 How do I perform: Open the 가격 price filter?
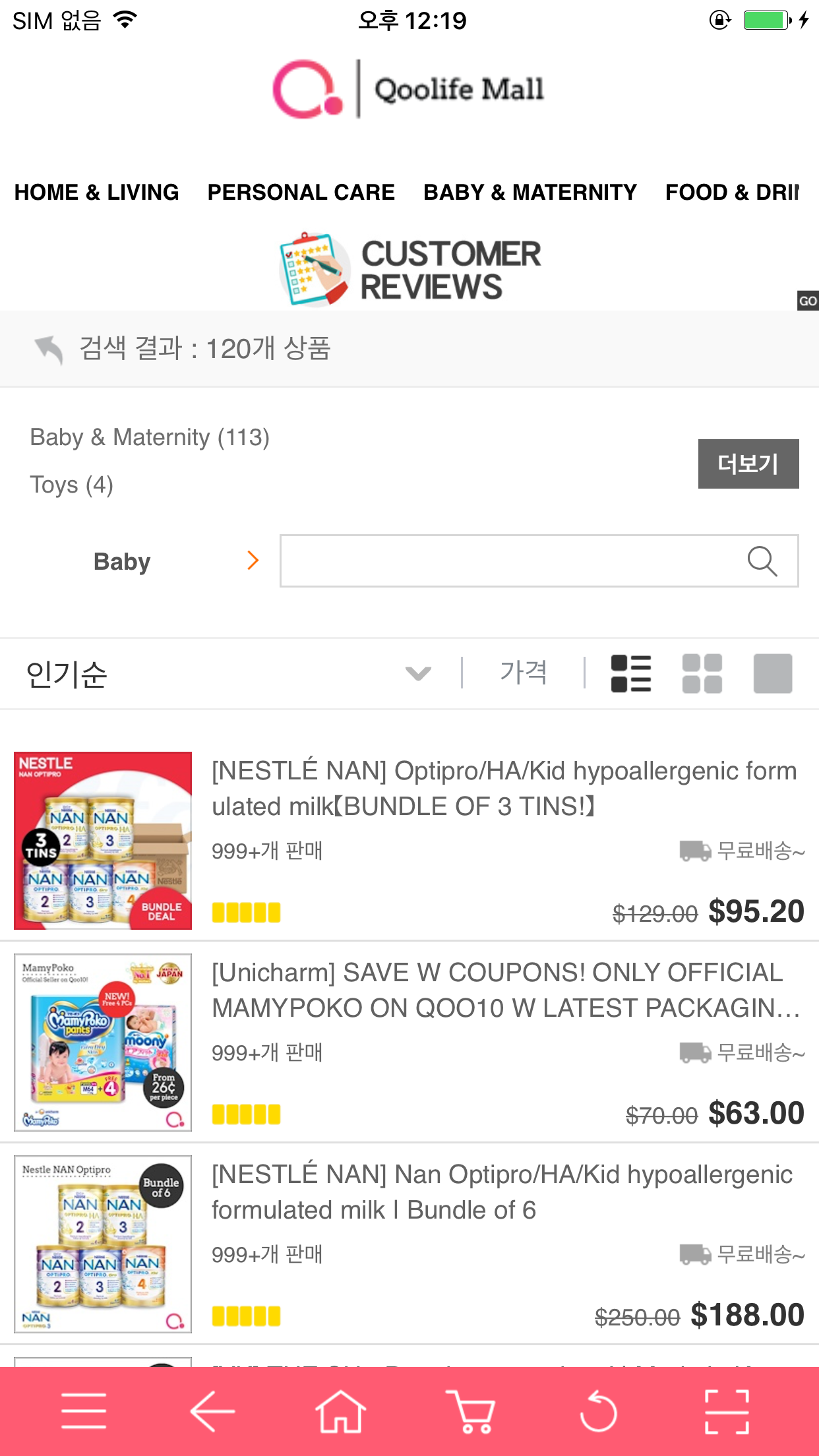pos(524,673)
